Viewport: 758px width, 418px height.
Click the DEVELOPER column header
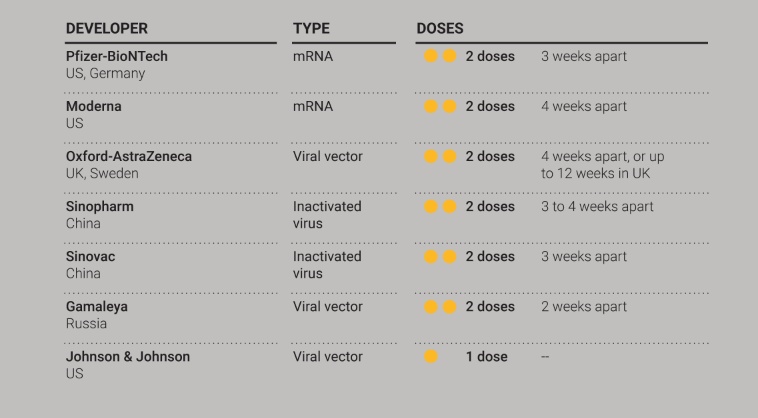pos(107,29)
